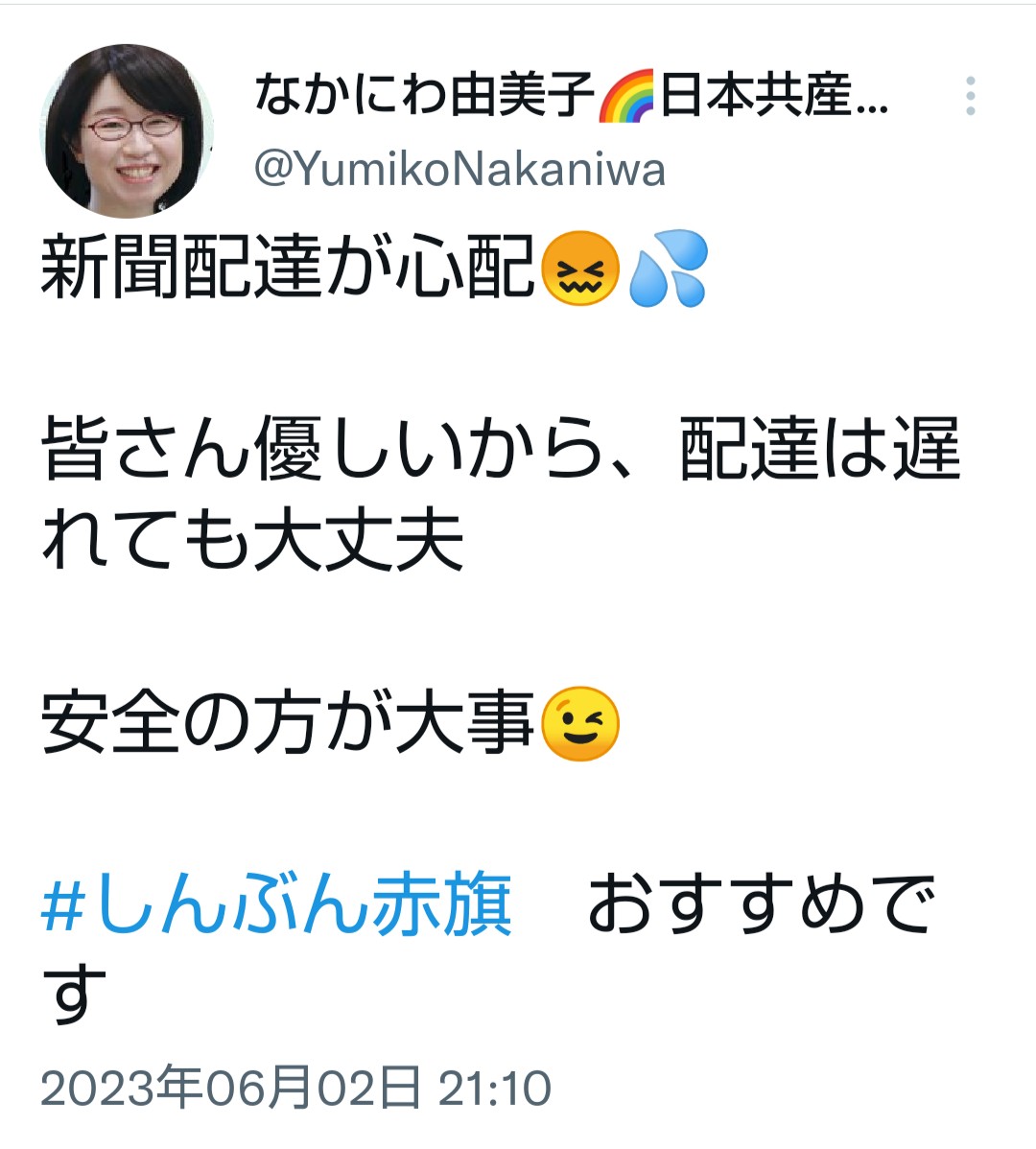Click the lone す character on the last line
The height and width of the screenshot is (1149, 1036).
coord(74,995)
